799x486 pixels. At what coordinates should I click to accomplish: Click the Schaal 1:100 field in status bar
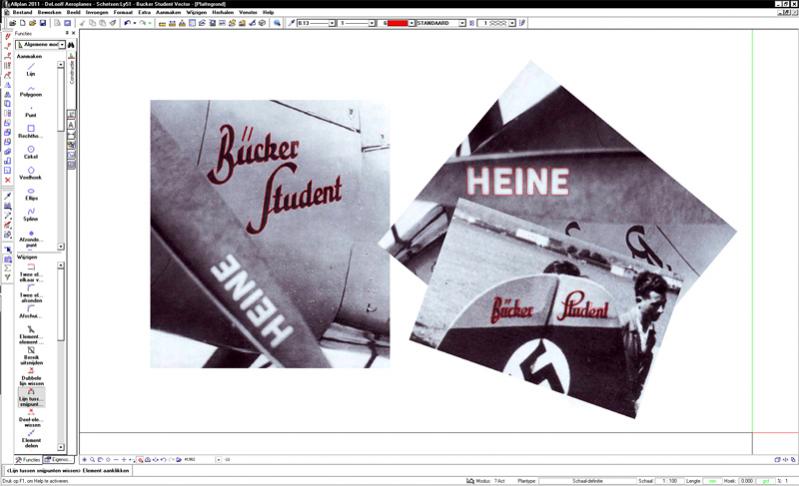[x=669, y=481]
